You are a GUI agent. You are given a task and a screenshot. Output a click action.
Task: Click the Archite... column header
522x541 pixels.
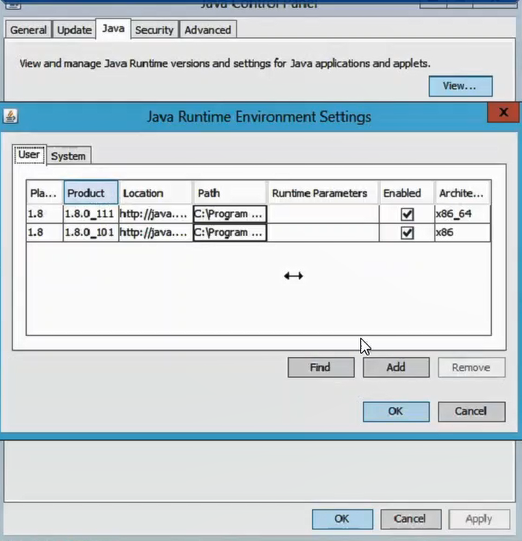(462, 193)
